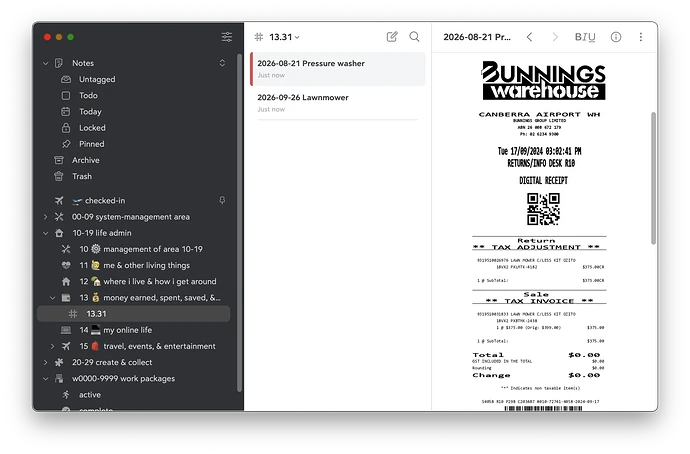
Task: Open search in notes list
Action: click(414, 37)
